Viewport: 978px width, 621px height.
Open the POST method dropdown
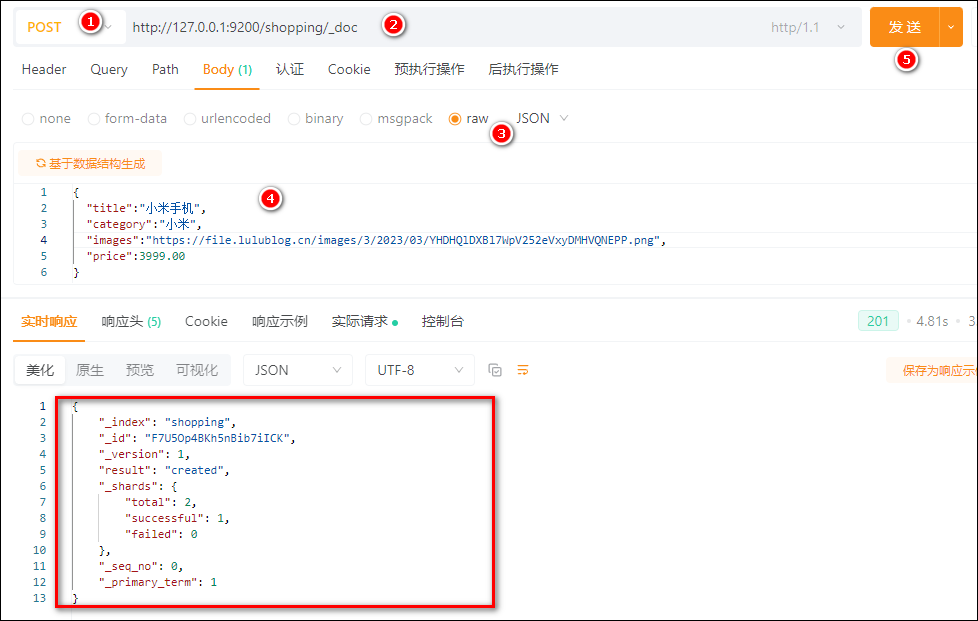click(x=70, y=27)
